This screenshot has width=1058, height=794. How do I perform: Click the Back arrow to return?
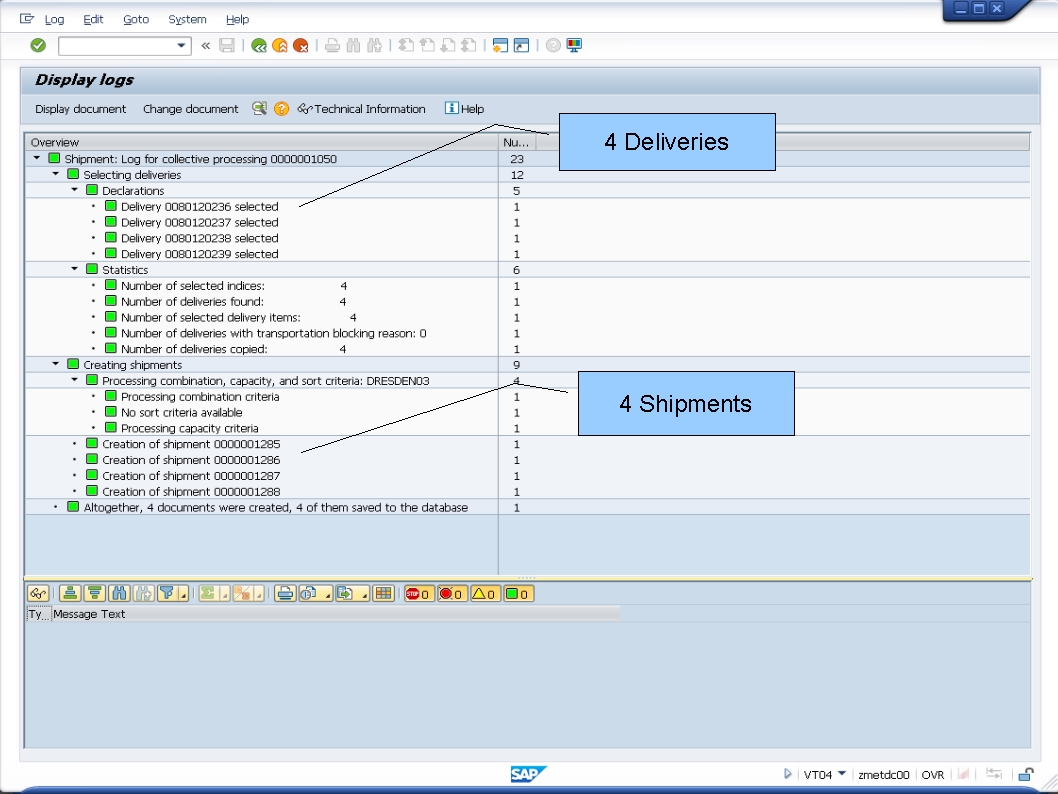(258, 45)
